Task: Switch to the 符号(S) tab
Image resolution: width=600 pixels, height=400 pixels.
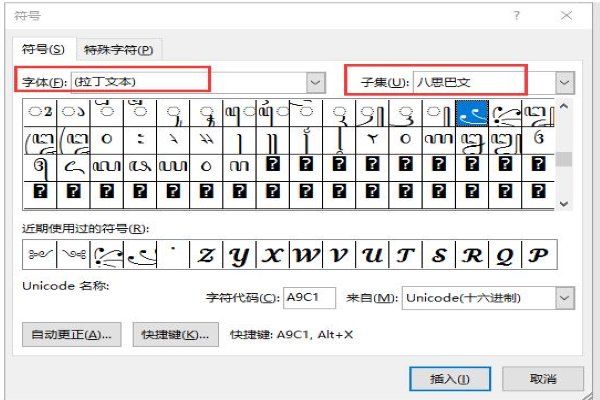Action: pyautogui.click(x=44, y=49)
